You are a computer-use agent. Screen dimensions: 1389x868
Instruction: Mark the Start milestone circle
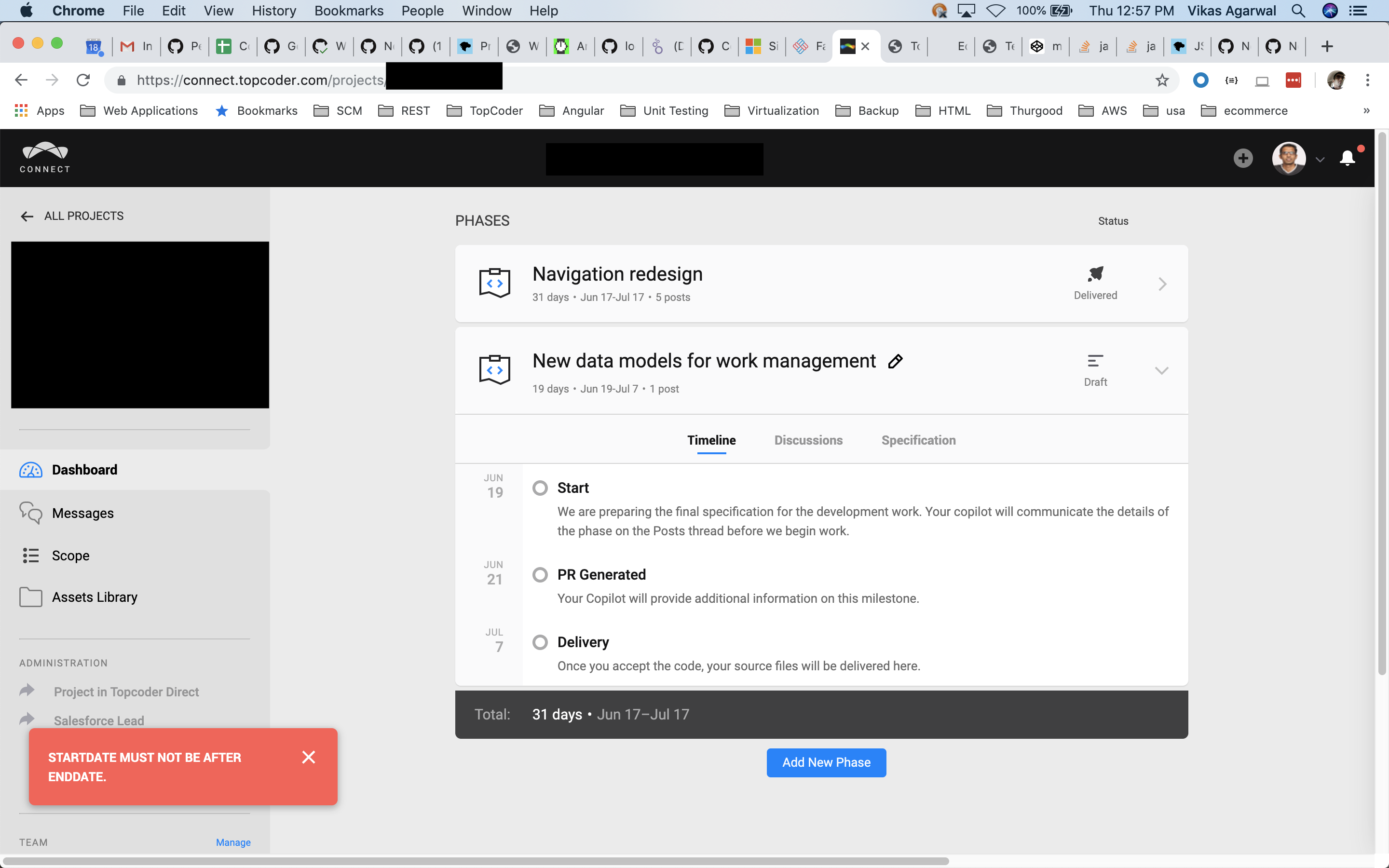tap(540, 488)
